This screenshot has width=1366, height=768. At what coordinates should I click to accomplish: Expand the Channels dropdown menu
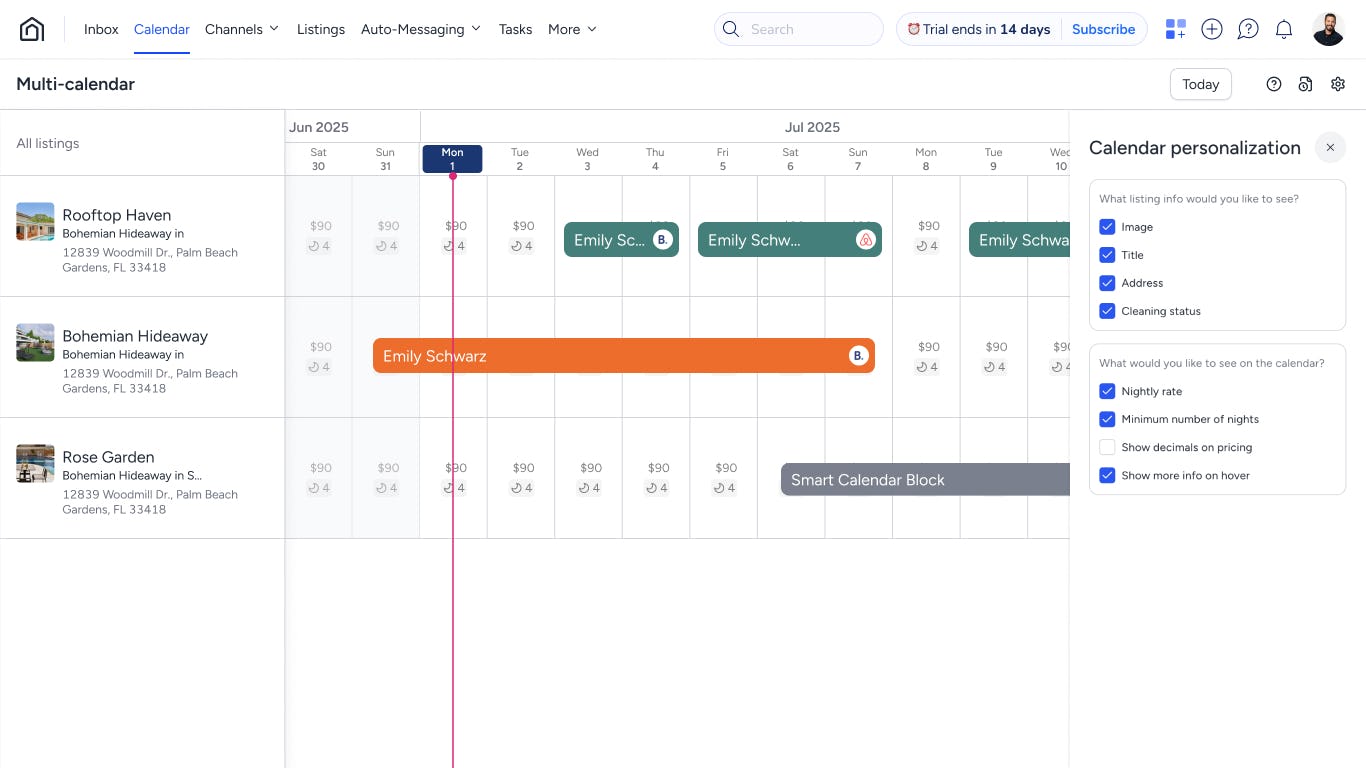click(x=241, y=29)
